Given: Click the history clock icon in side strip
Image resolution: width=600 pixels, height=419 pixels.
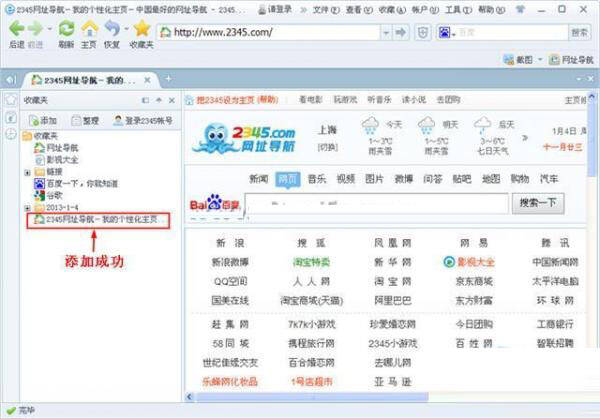Looking at the screenshot, I should pos(11,134).
